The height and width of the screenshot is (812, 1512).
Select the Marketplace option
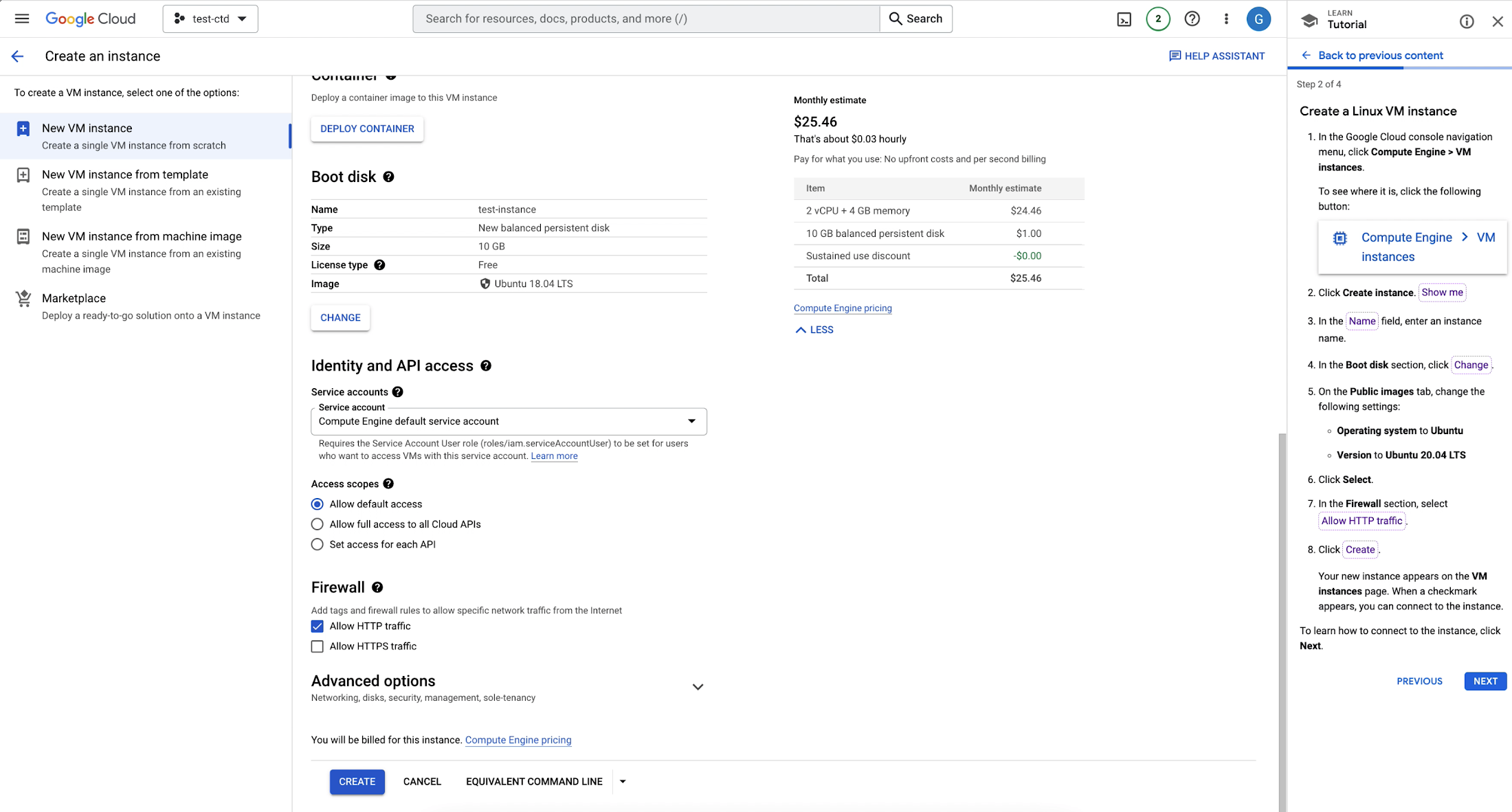tap(146, 306)
